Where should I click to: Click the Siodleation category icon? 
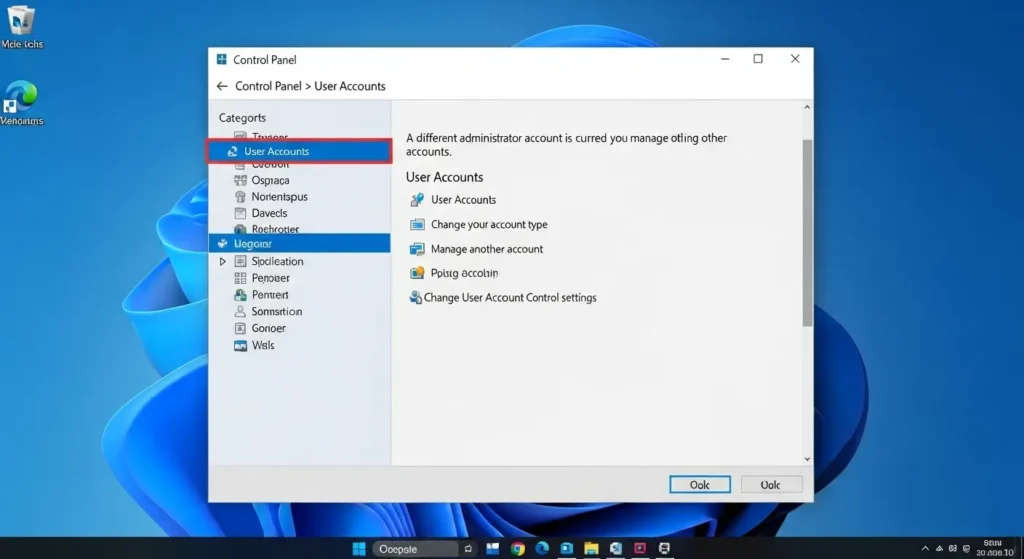[x=240, y=261]
